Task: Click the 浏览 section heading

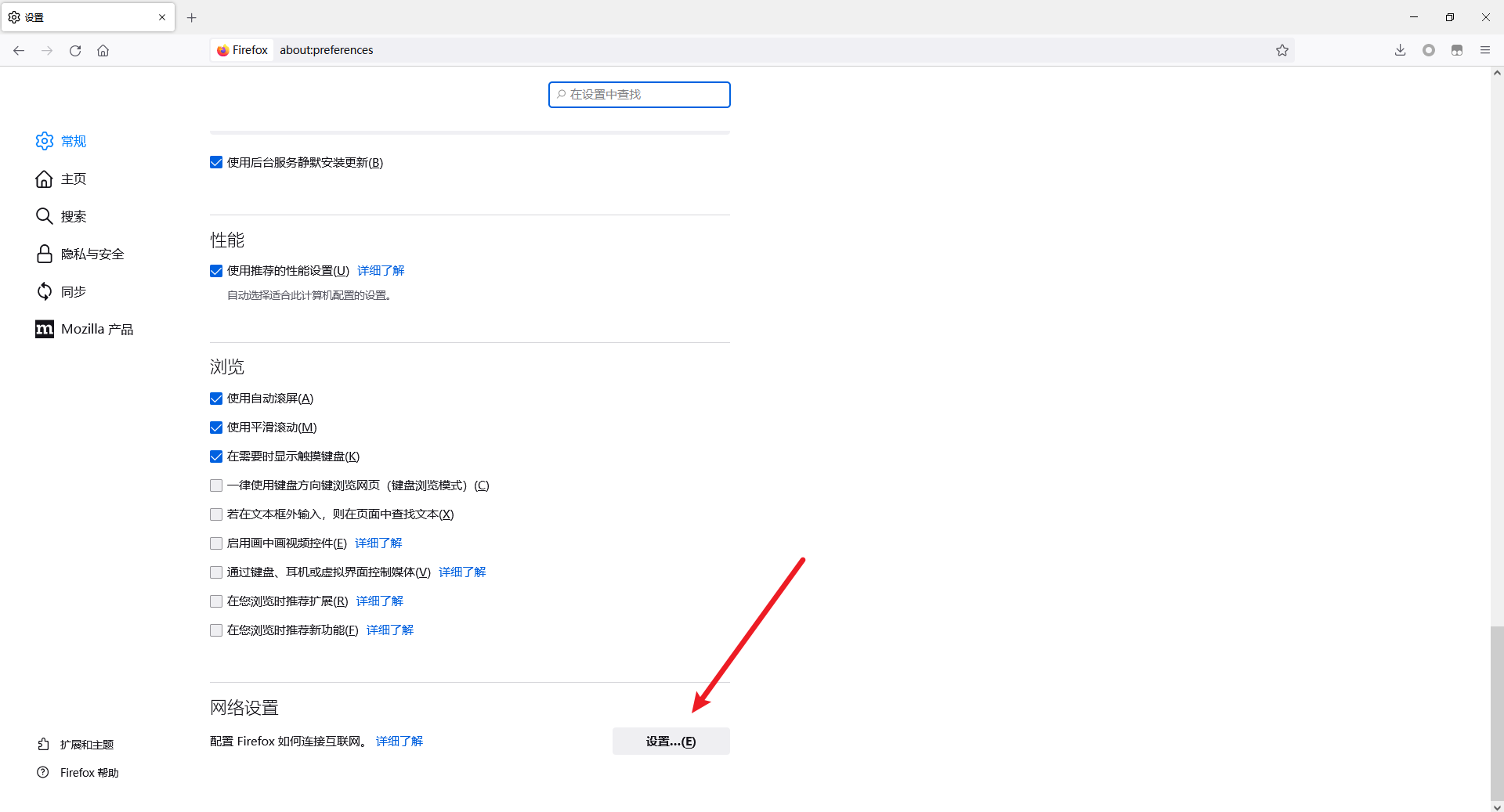Action: click(227, 366)
